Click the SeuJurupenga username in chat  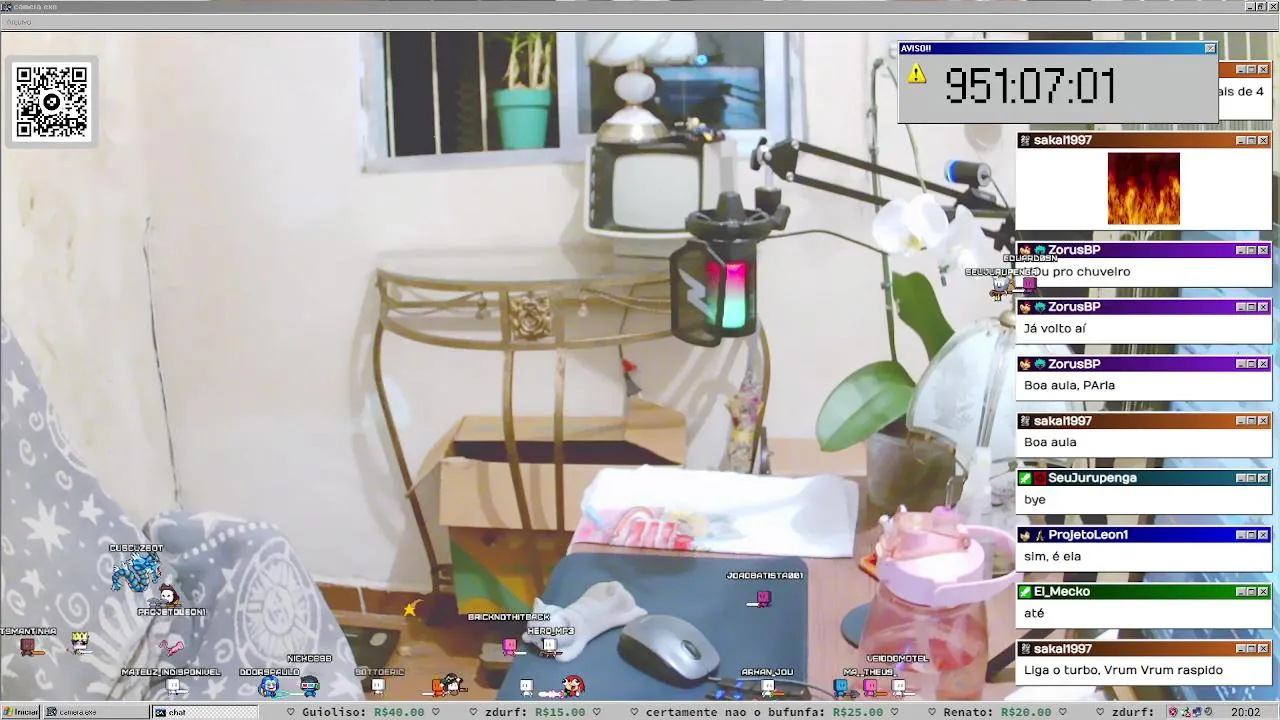pos(1092,478)
